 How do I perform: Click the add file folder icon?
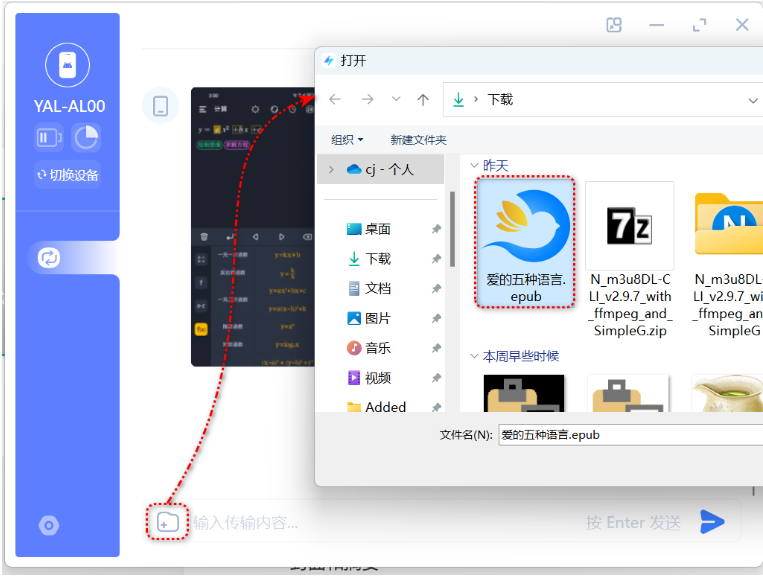[x=167, y=521]
